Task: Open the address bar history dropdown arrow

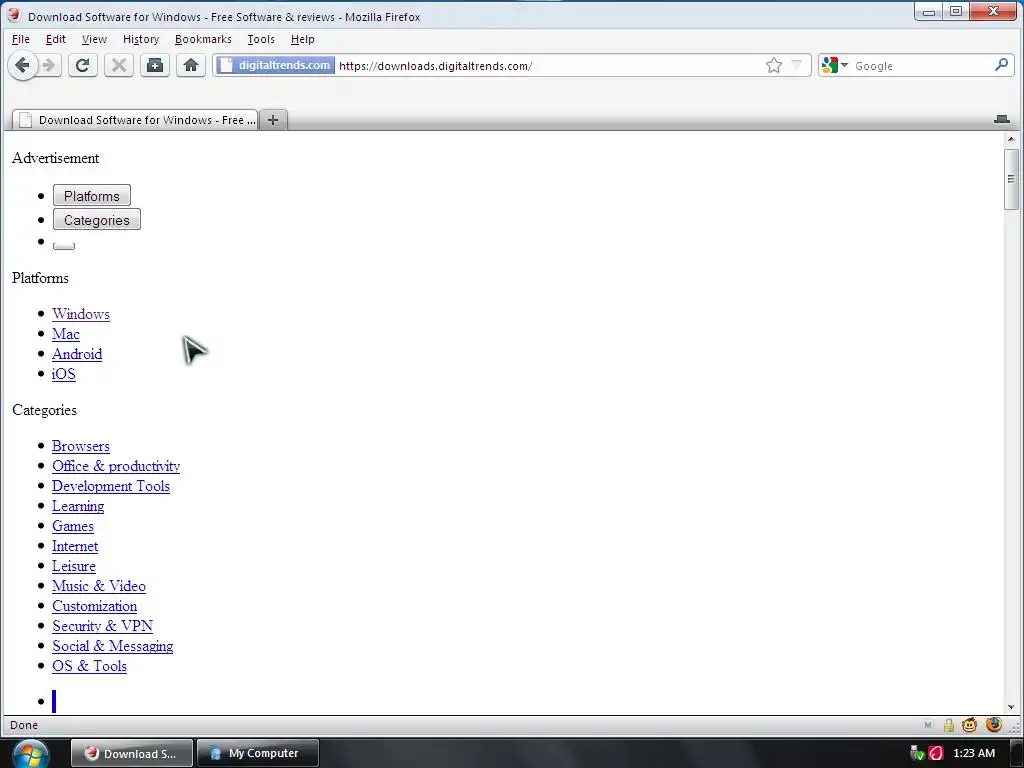Action: (x=797, y=65)
